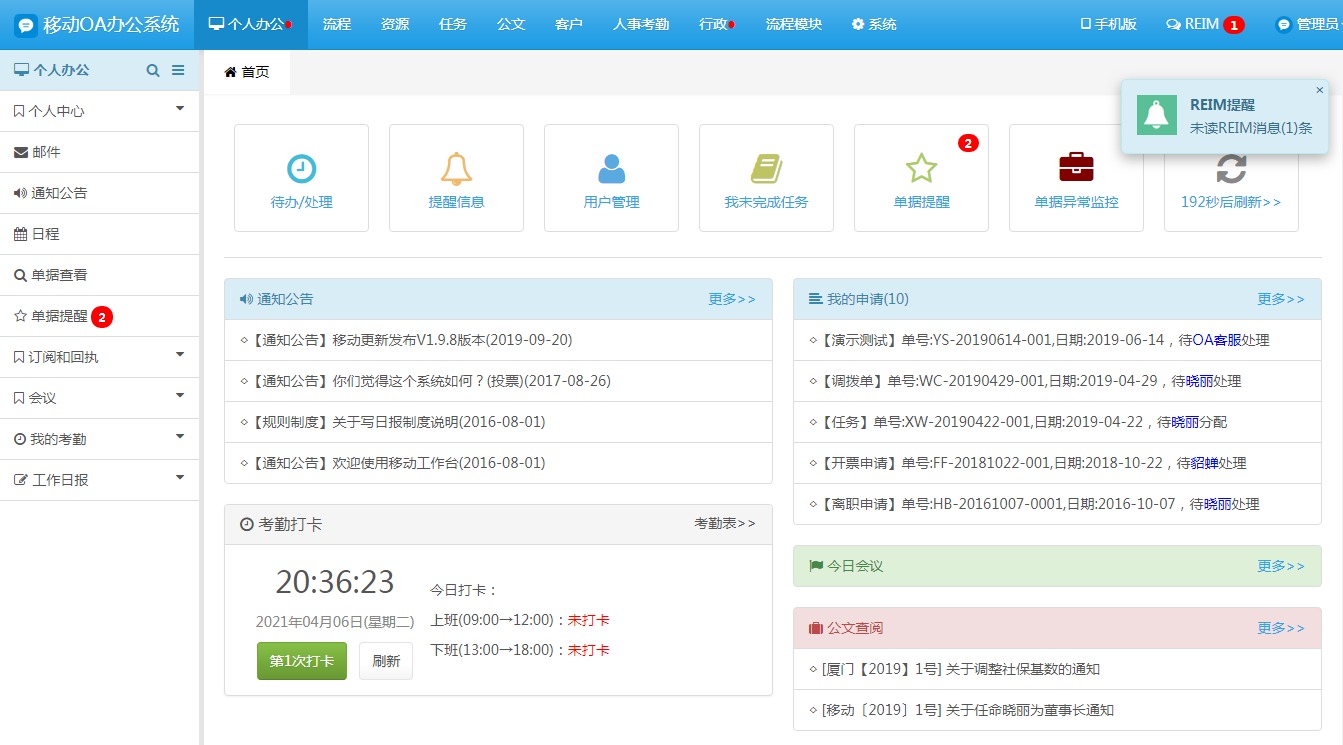The image size is (1343, 745).
Task: Switch to the 首页 tab
Action: tap(247, 72)
